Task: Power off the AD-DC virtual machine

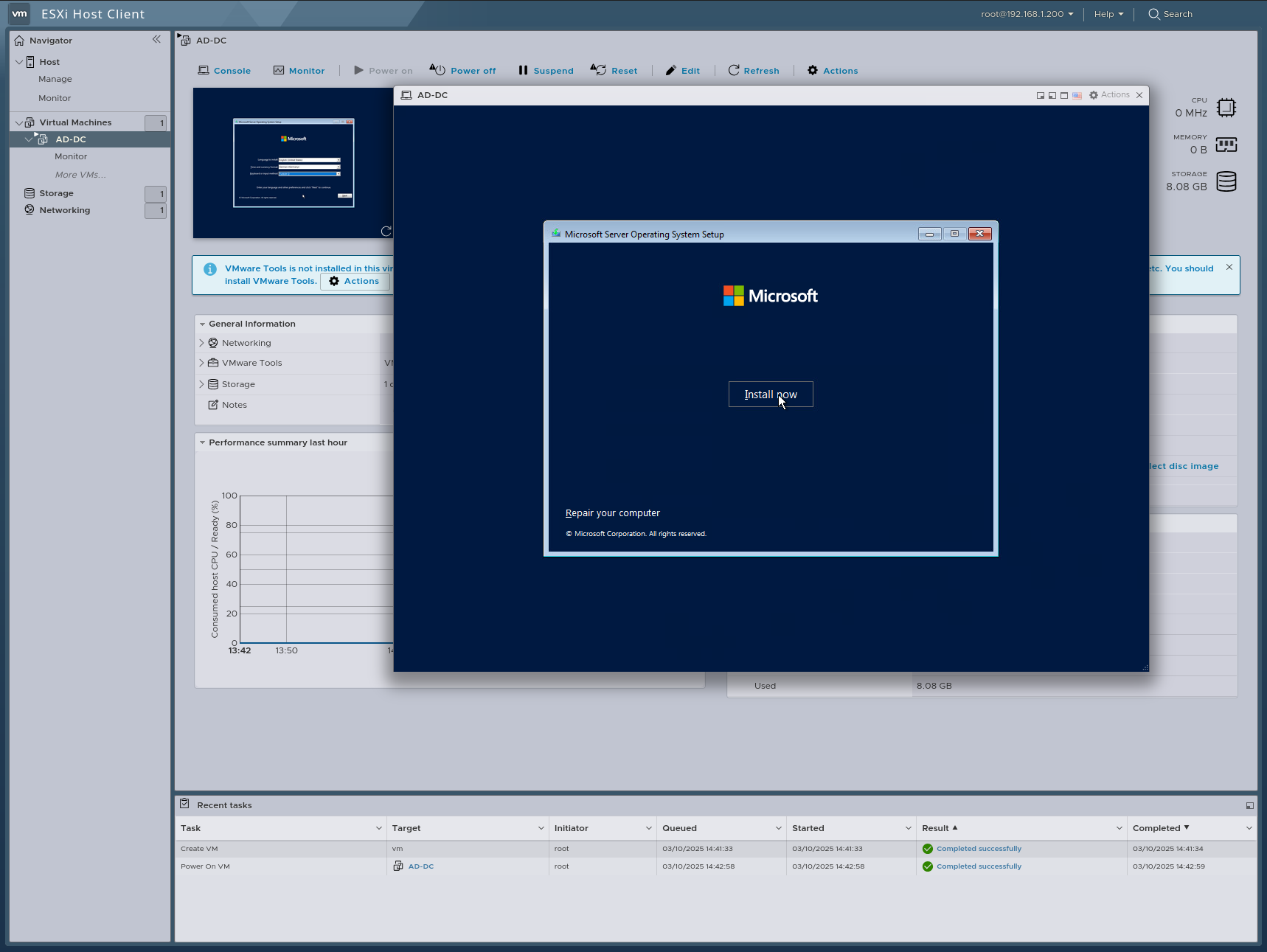Action: coord(462,70)
